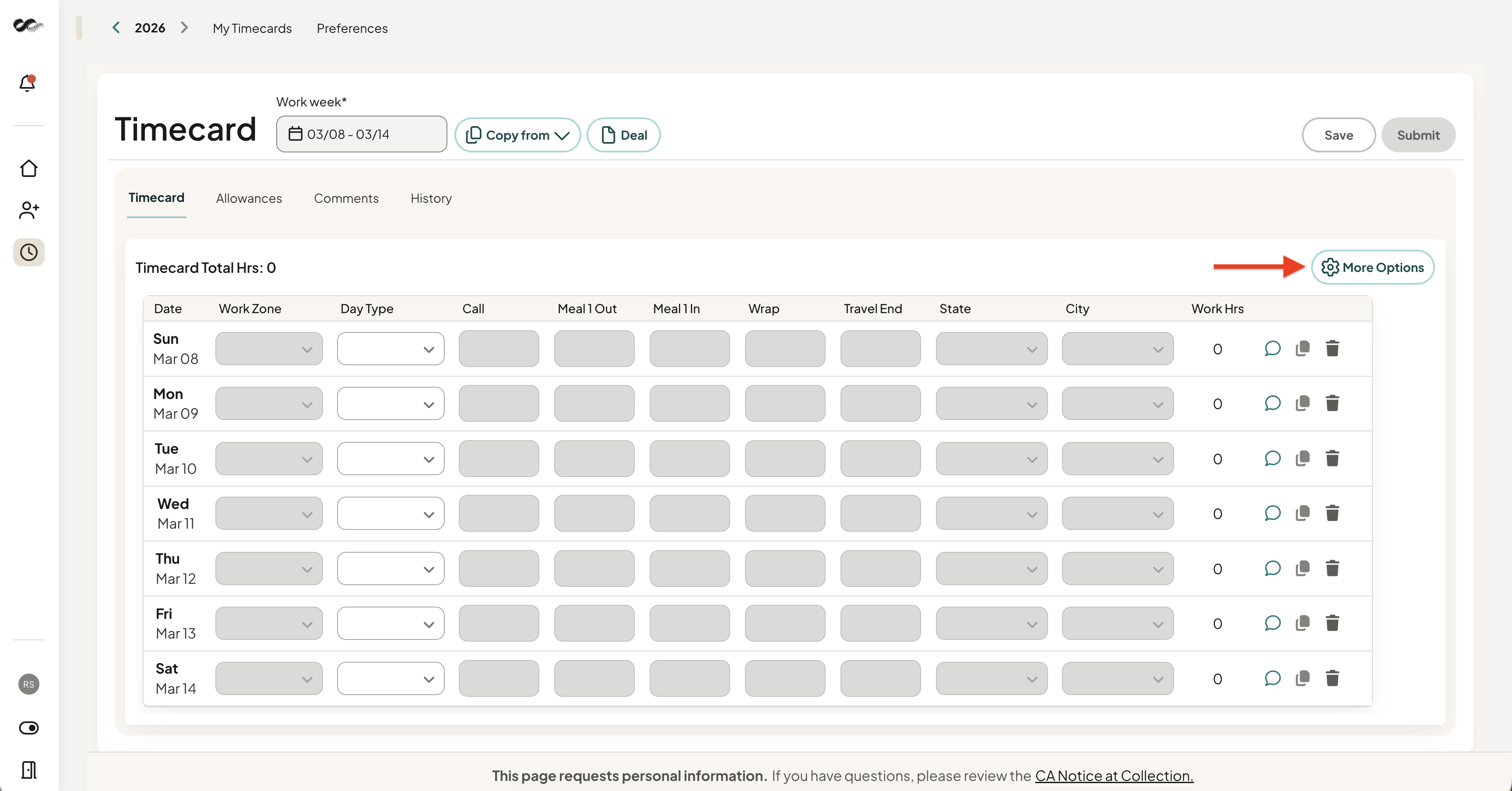
Task: Expand the Copy from dropdown
Action: pyautogui.click(x=517, y=135)
